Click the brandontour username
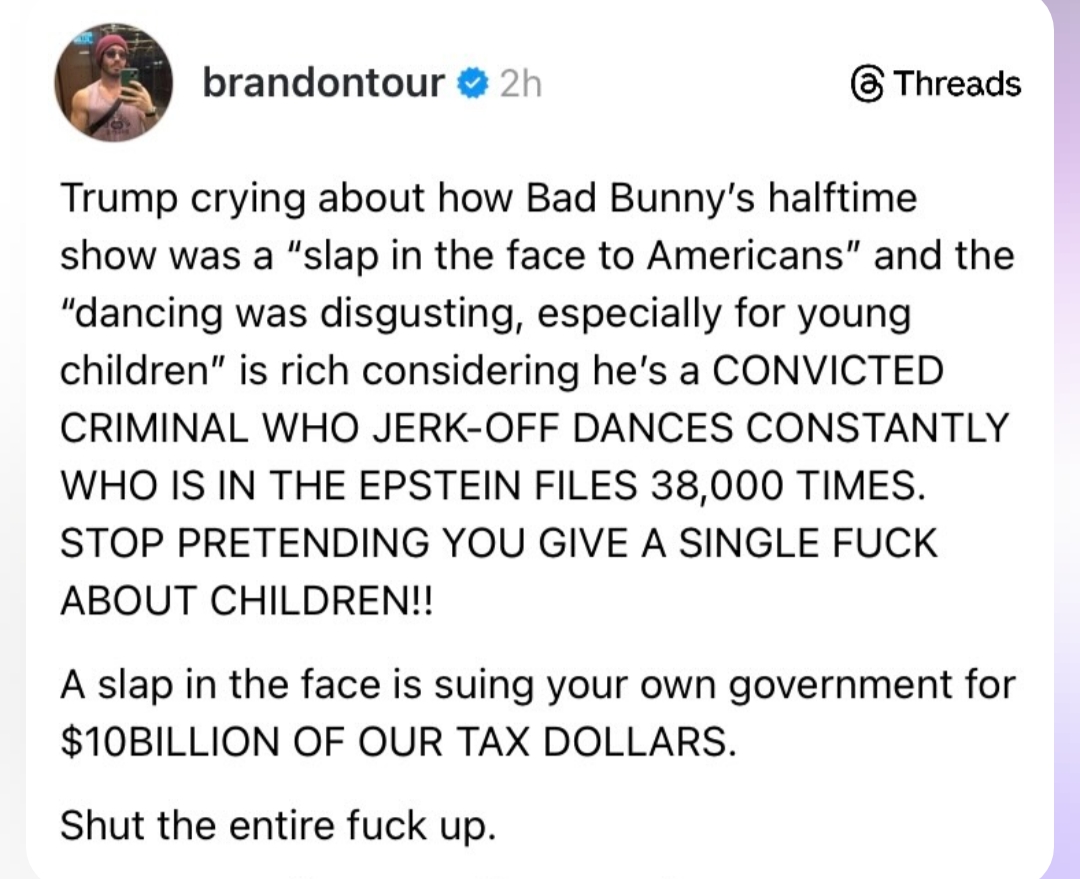Image resolution: width=1080 pixels, height=879 pixels. click(323, 84)
